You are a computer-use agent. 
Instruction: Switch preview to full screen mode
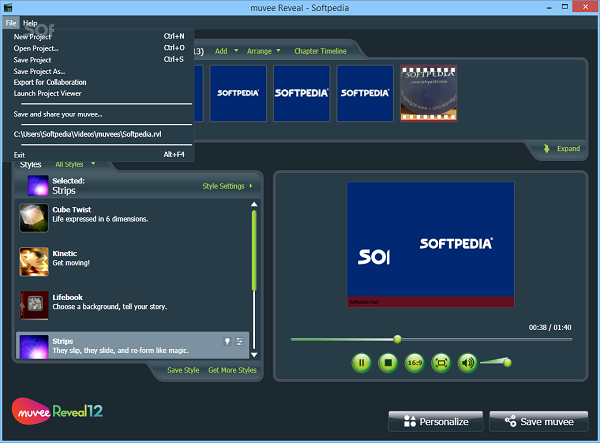[x=441, y=362]
